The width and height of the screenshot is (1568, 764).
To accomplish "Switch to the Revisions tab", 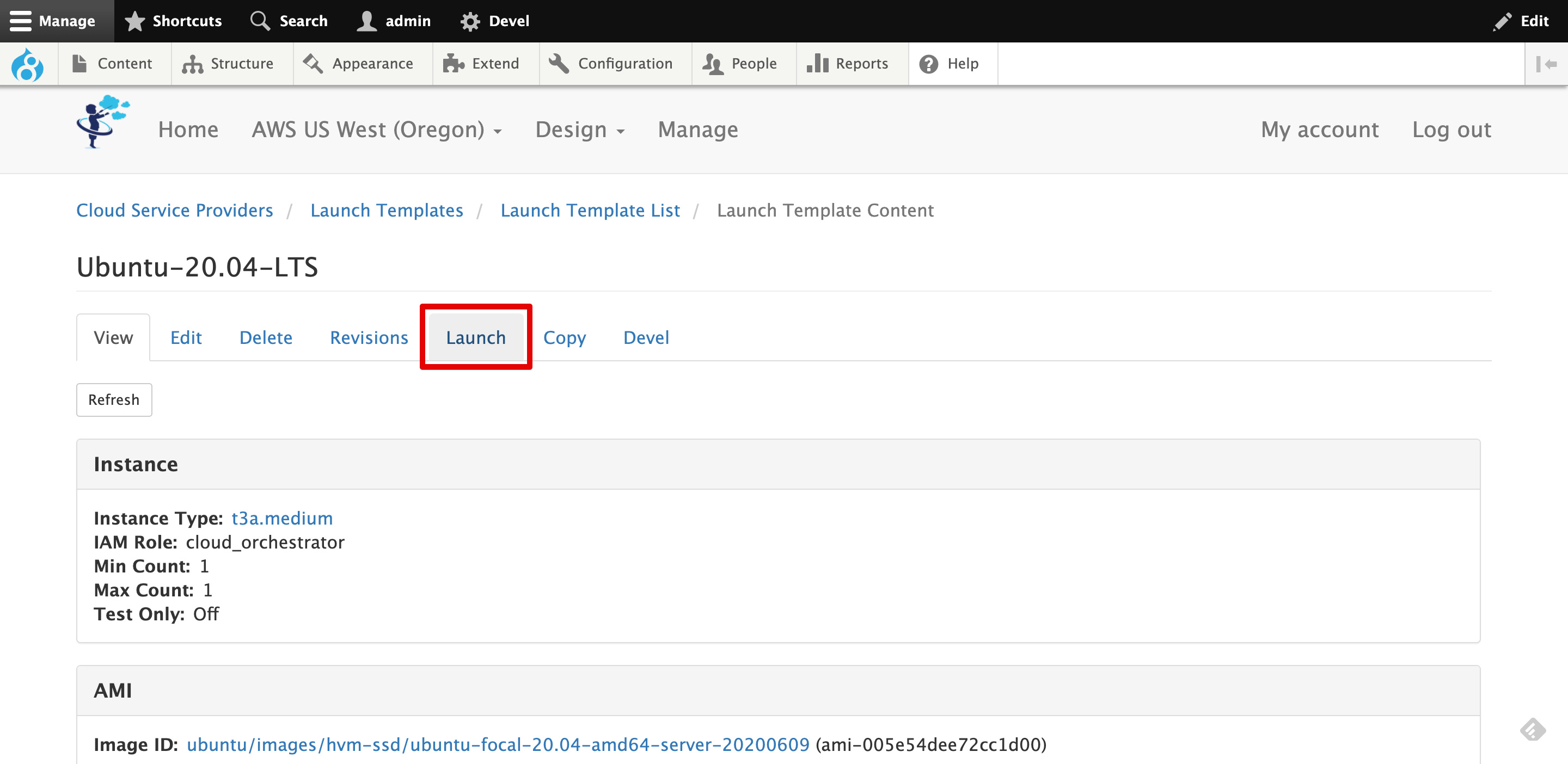I will click(368, 337).
